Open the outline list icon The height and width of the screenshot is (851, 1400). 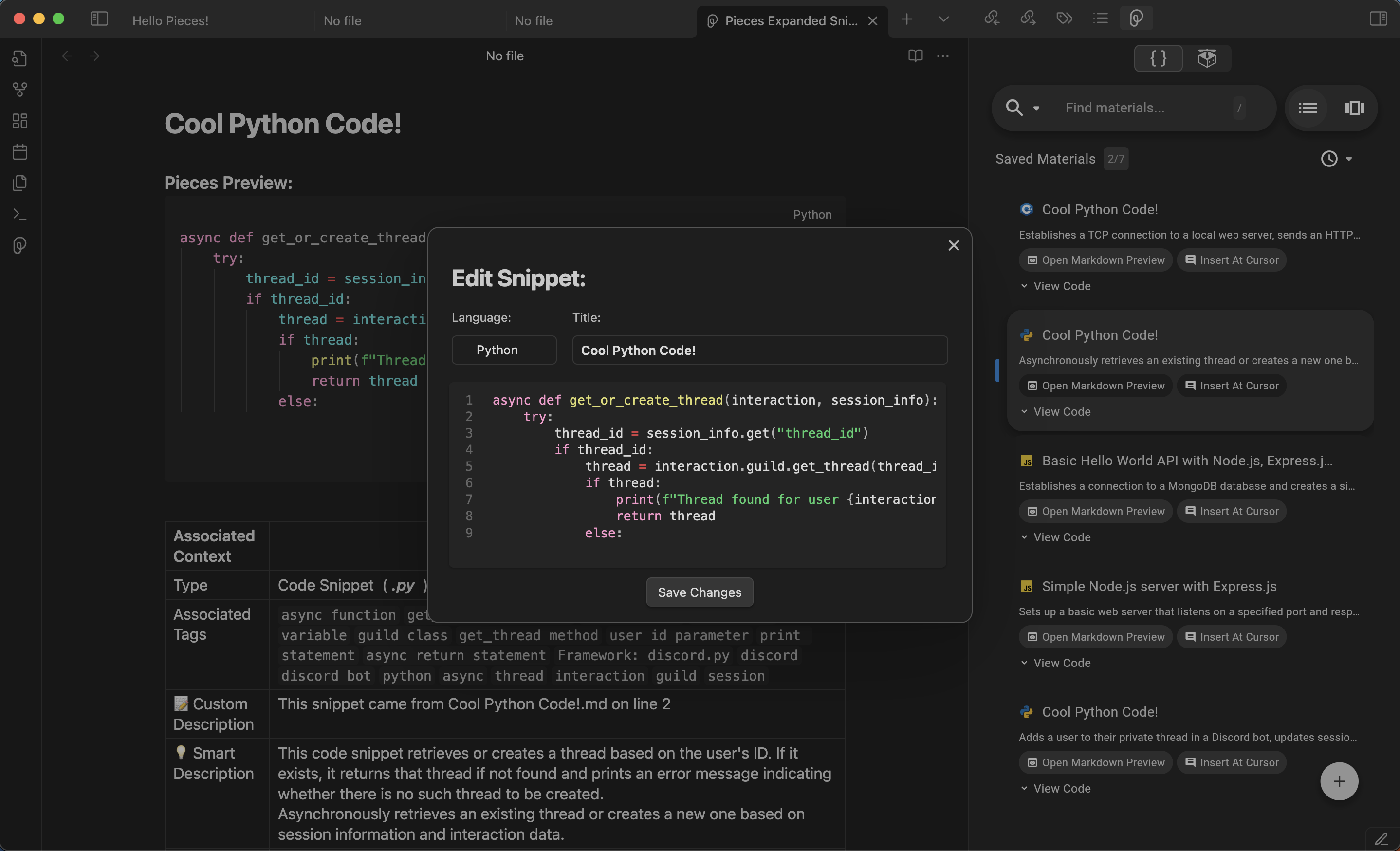[1101, 18]
